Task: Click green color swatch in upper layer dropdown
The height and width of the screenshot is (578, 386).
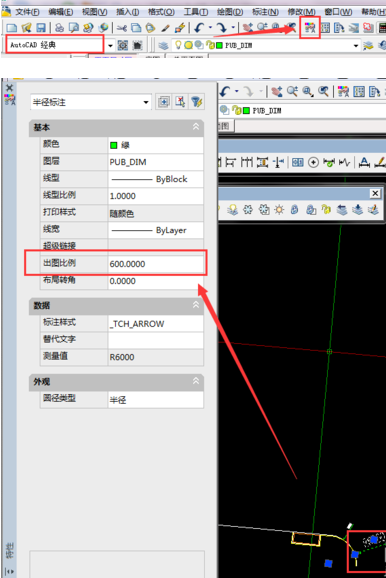Action: click(219, 45)
